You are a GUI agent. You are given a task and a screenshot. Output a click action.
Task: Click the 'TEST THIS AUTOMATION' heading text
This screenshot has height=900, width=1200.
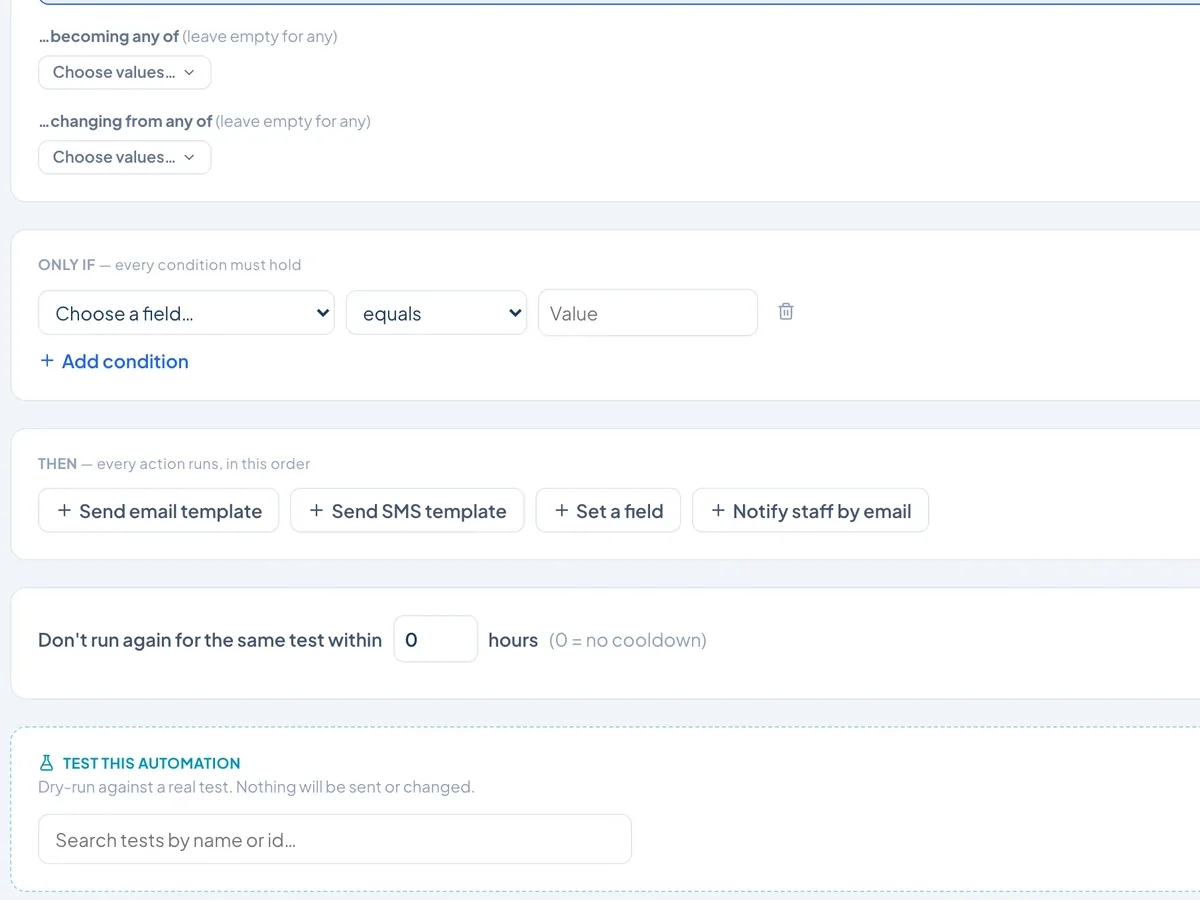(x=152, y=763)
